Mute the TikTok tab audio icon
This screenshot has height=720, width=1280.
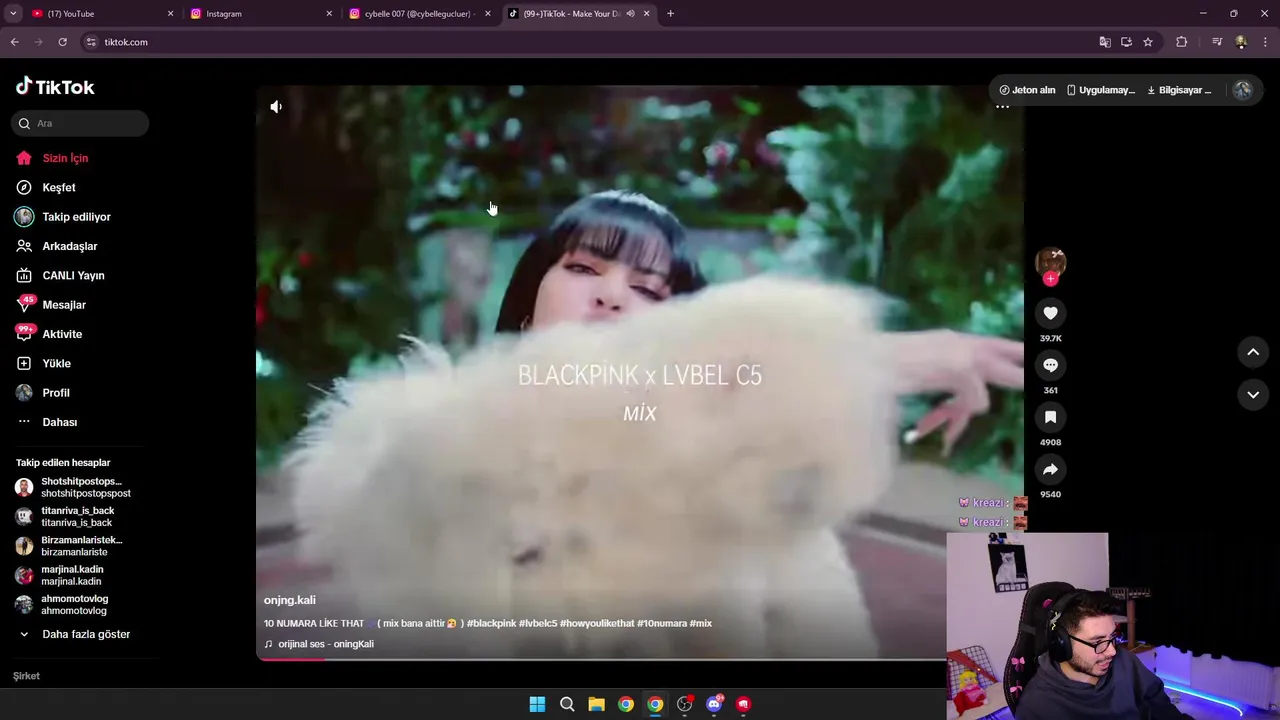(630, 14)
